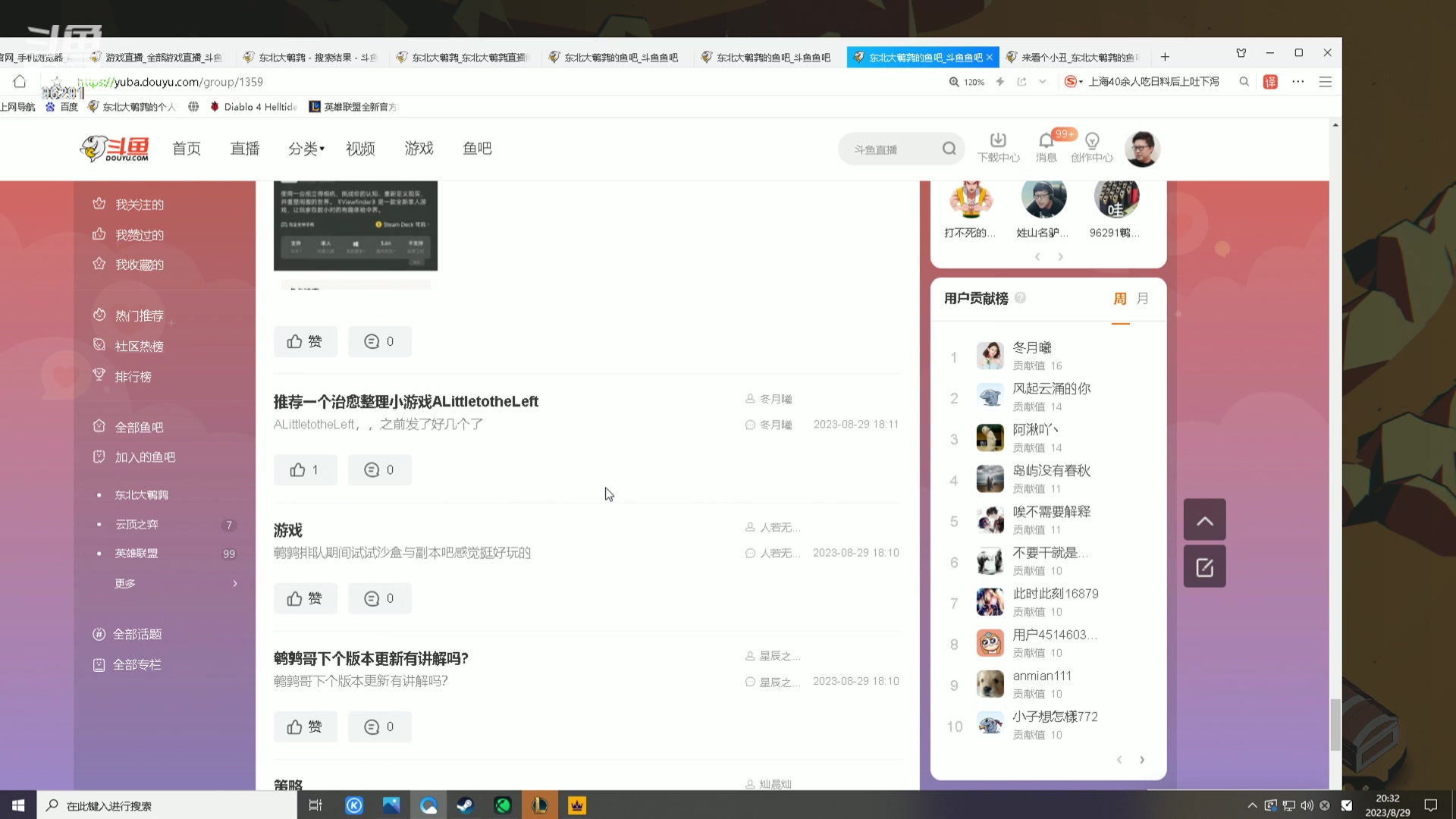Toggle the translate icon in the address bar

click(1271, 81)
